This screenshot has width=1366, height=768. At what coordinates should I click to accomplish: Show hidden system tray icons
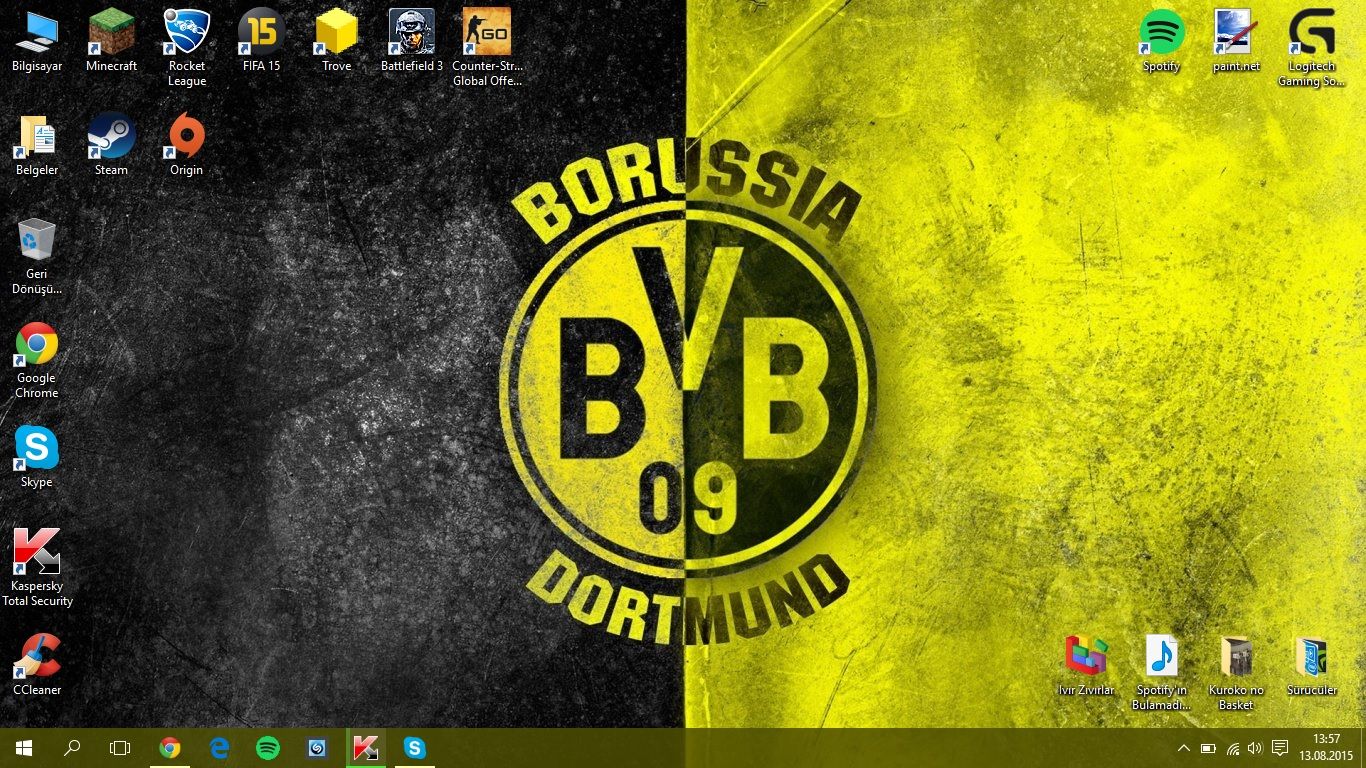(1184, 748)
